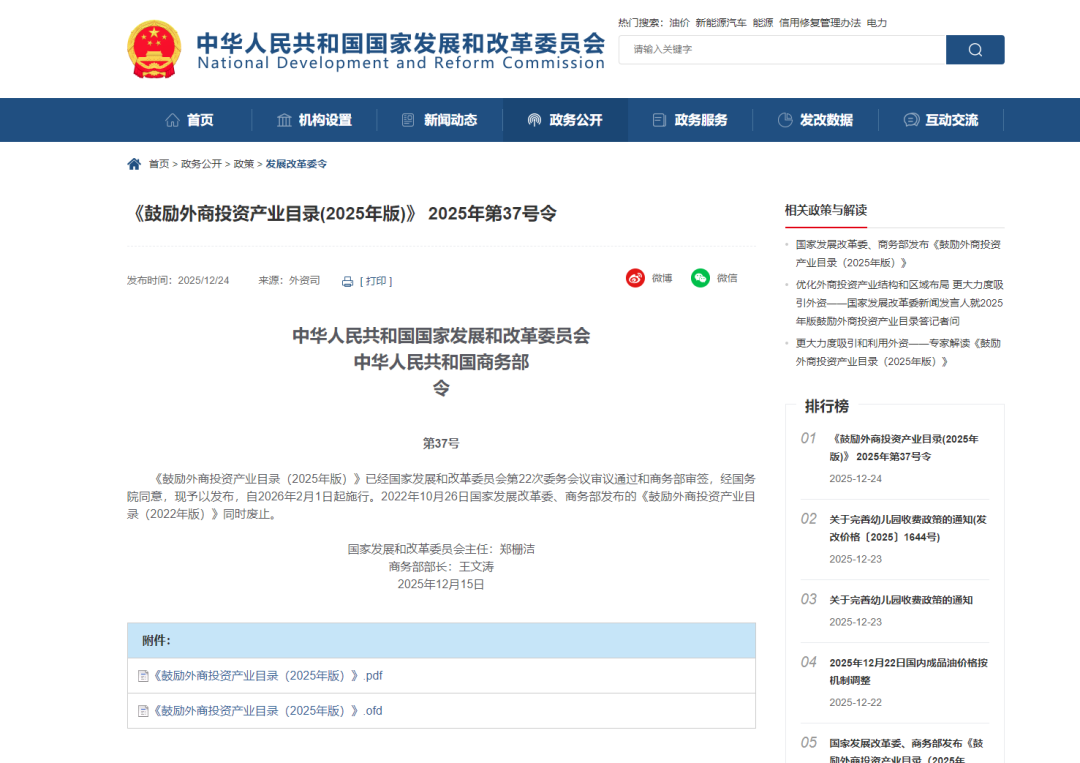The image size is (1080, 763).
Task: Click the search magnifier icon
Action: point(974,49)
